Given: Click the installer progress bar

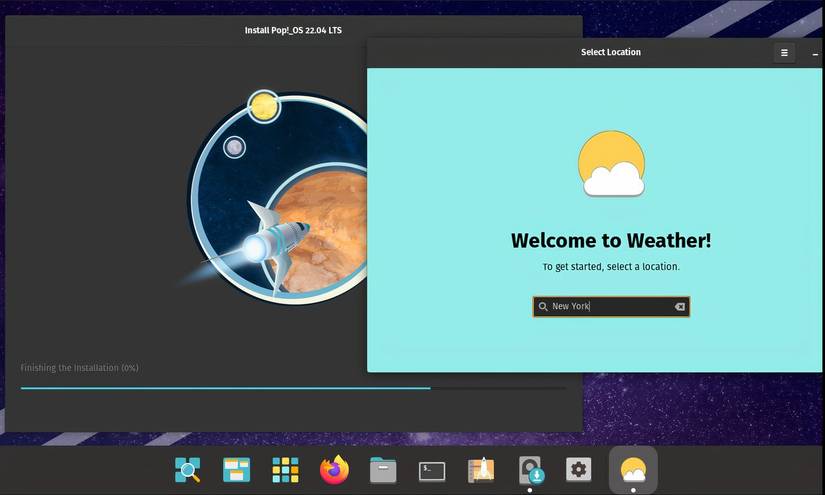Looking at the screenshot, I should pyautogui.click(x=294, y=388).
